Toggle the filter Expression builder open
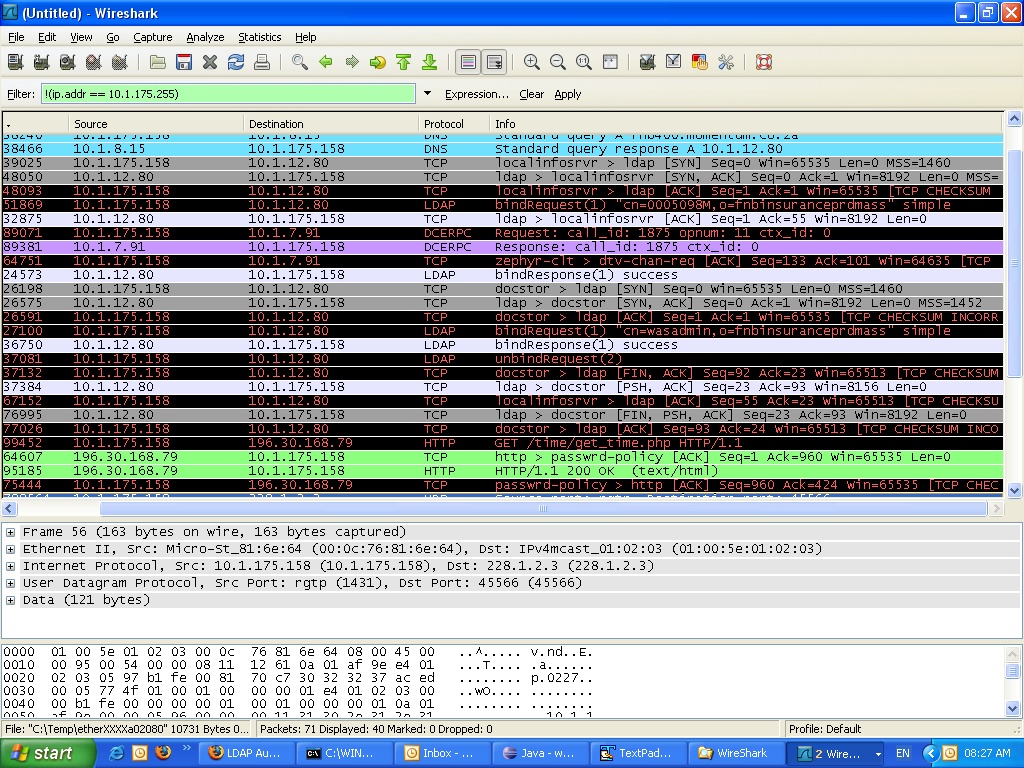 coord(477,93)
